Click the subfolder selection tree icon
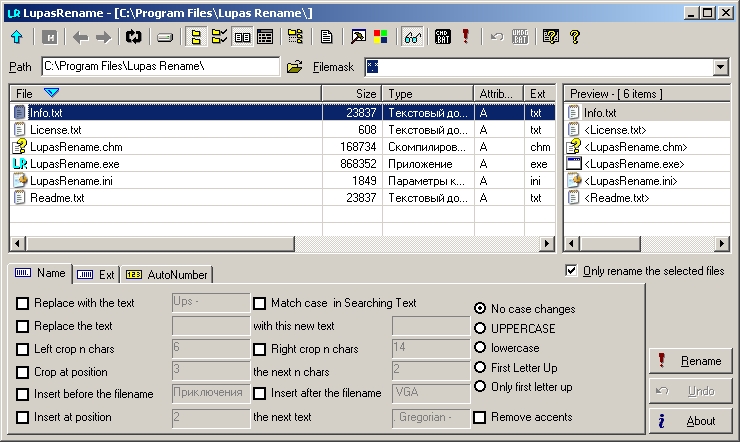 [x=295, y=37]
